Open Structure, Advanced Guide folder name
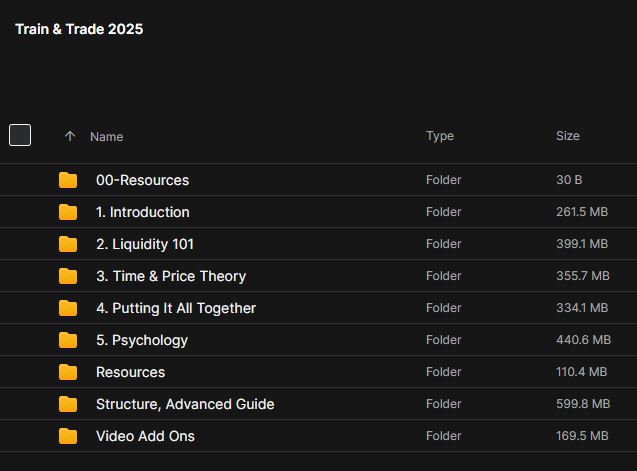This screenshot has height=471, width=637. tap(185, 404)
